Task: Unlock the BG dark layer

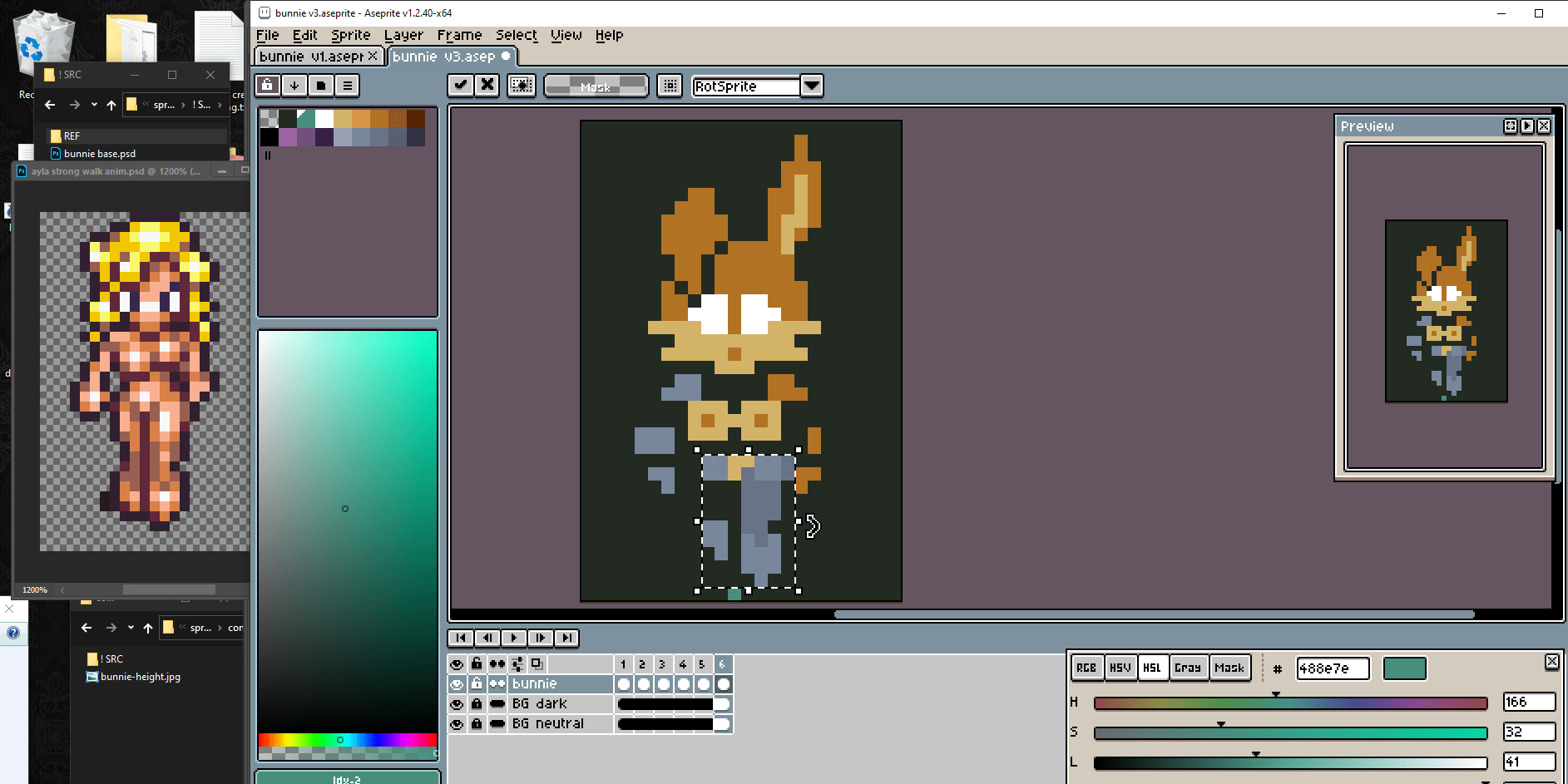Action: (477, 703)
